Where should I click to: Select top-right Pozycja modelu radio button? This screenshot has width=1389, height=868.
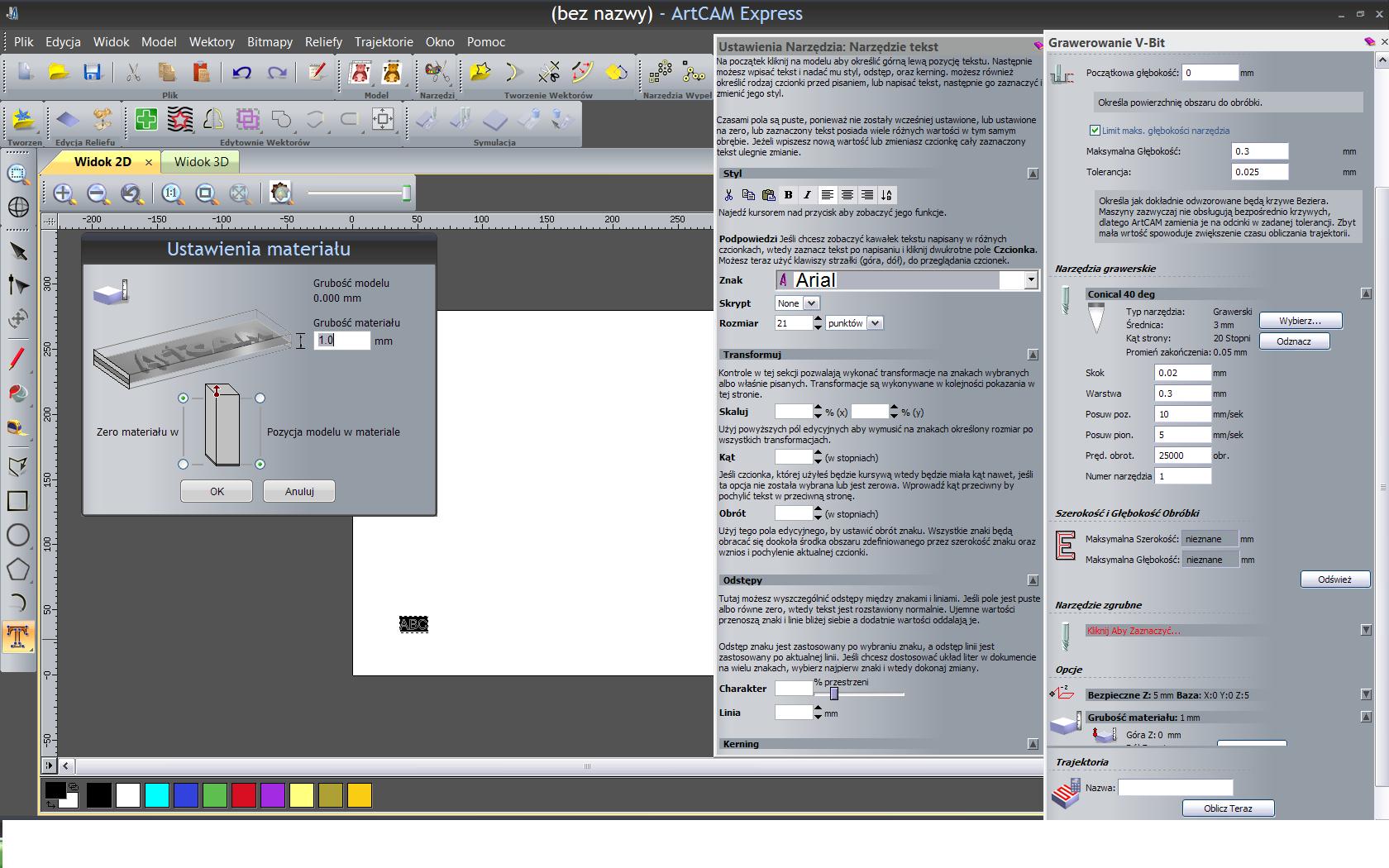[260, 398]
